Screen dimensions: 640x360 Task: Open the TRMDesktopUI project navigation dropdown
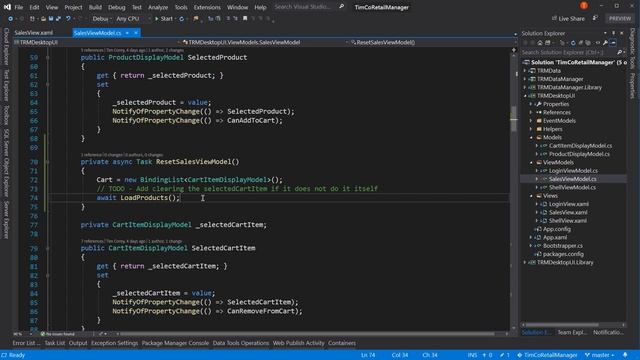coord(96,42)
